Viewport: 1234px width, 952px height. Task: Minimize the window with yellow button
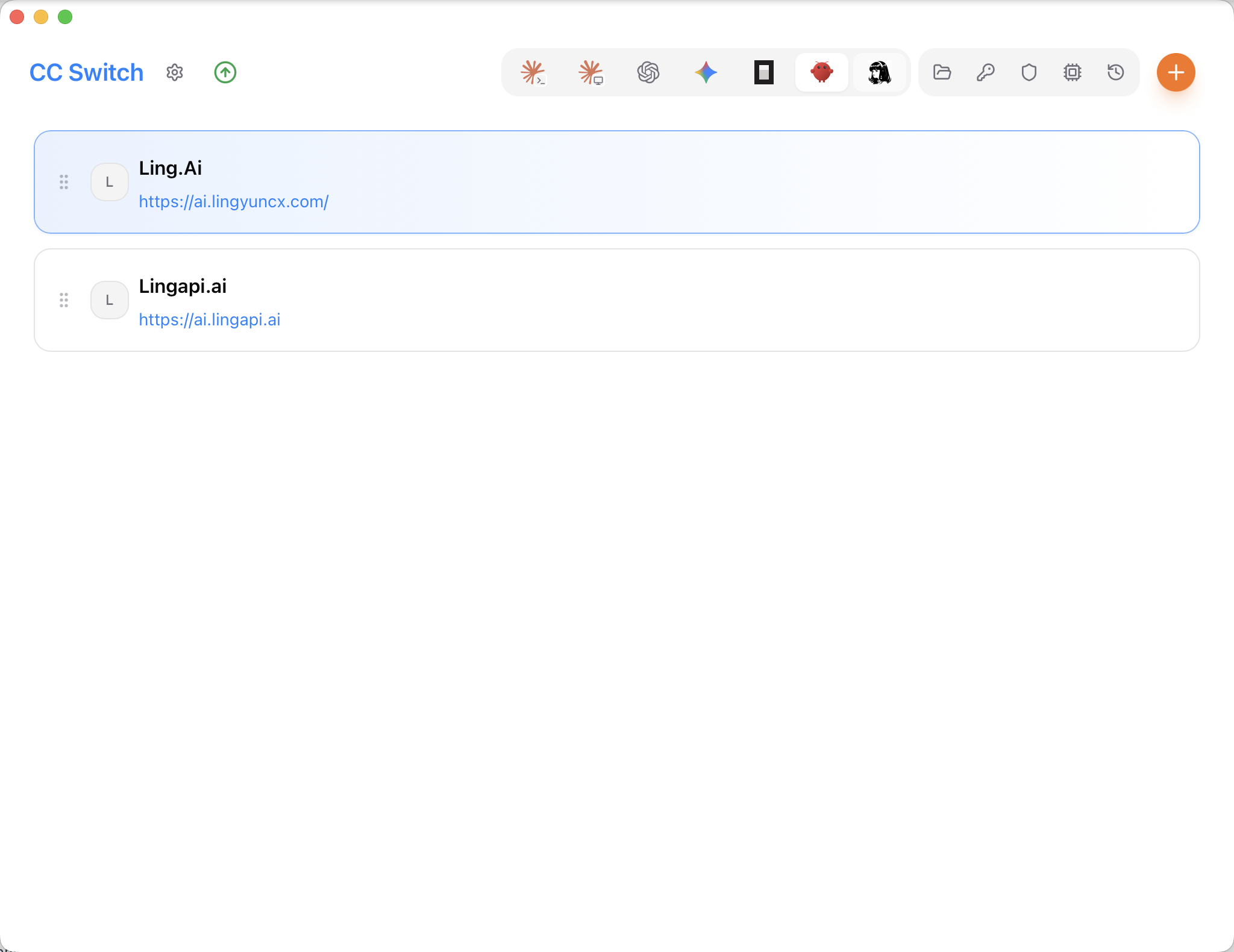pyautogui.click(x=41, y=17)
